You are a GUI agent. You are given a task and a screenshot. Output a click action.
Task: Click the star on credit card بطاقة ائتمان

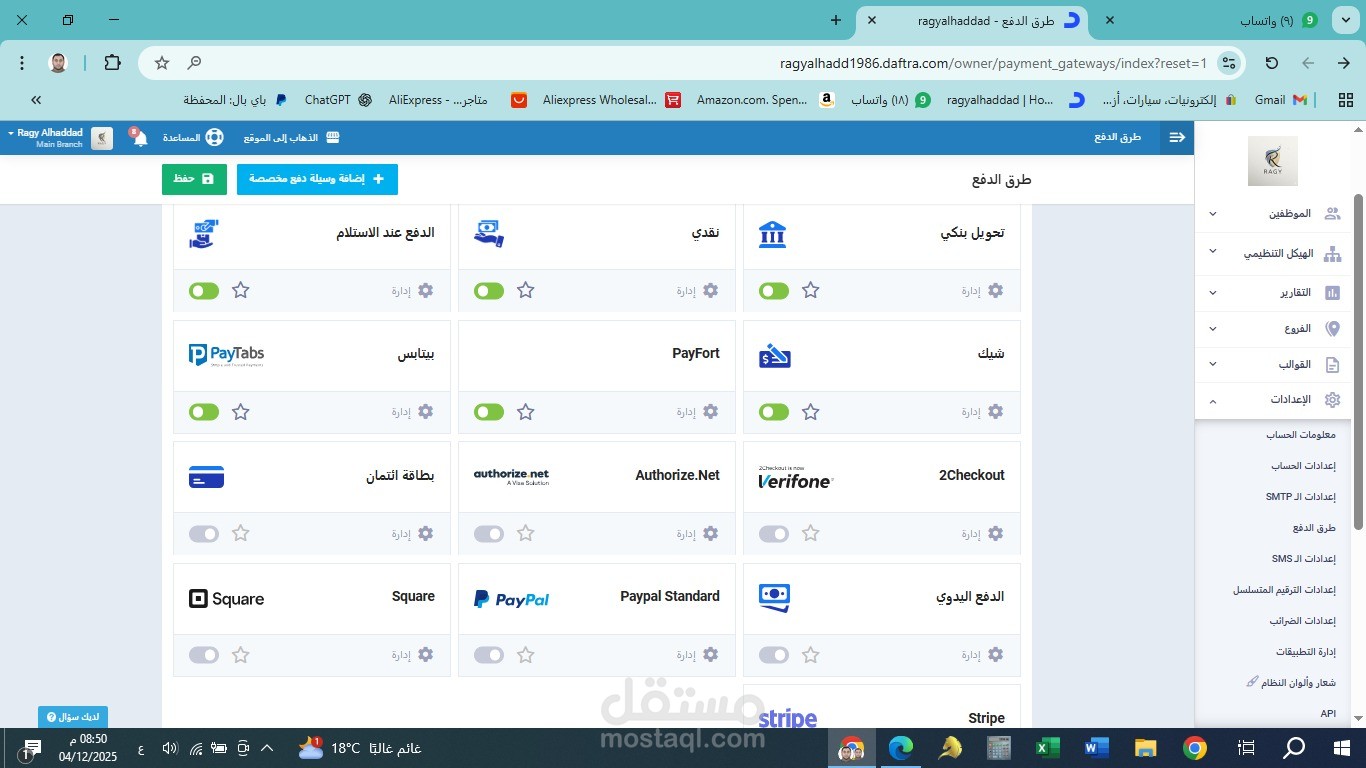pos(241,534)
